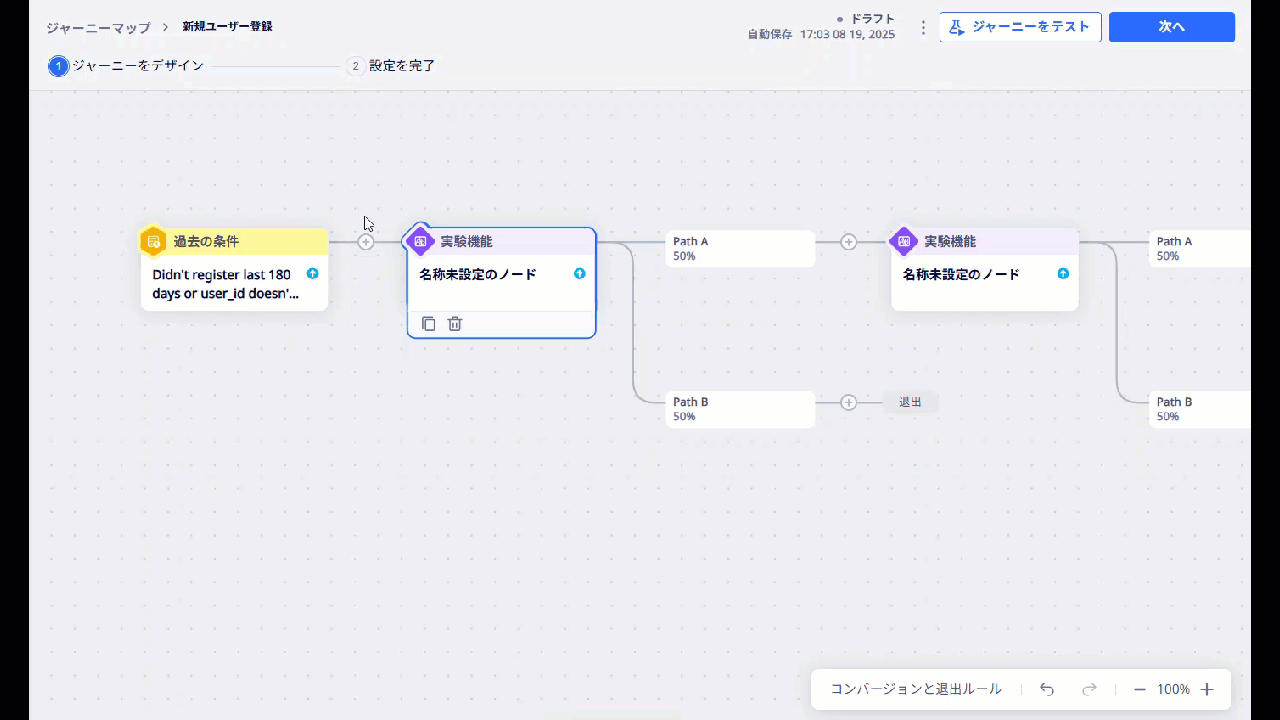1280x720 pixels.
Task: Select second experiment's Path B branch
Action: click(x=1200, y=409)
